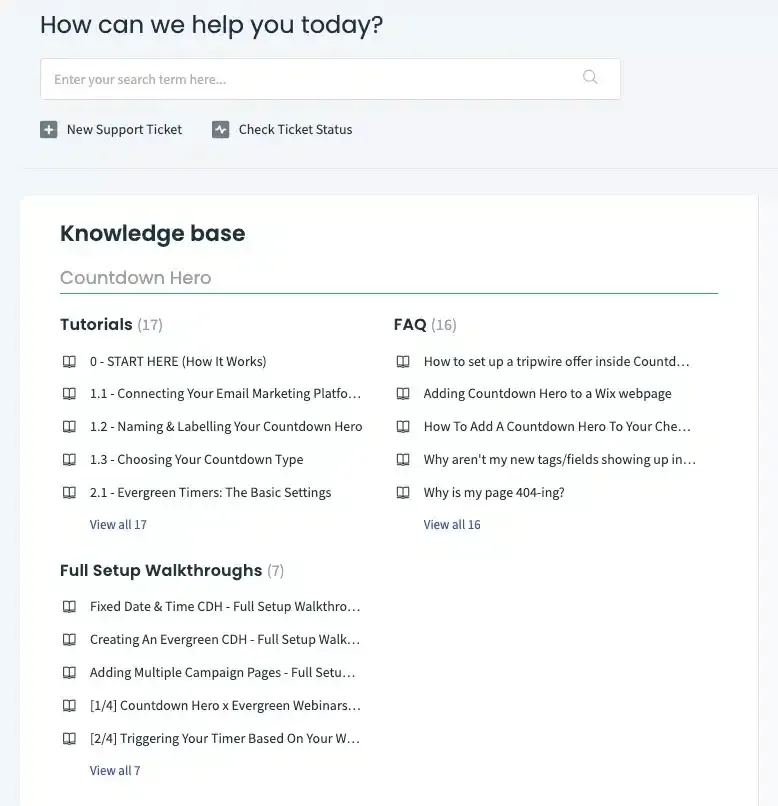This screenshot has width=778, height=806.
Task: Click book icon next to START HERE article
Action: pos(69,361)
